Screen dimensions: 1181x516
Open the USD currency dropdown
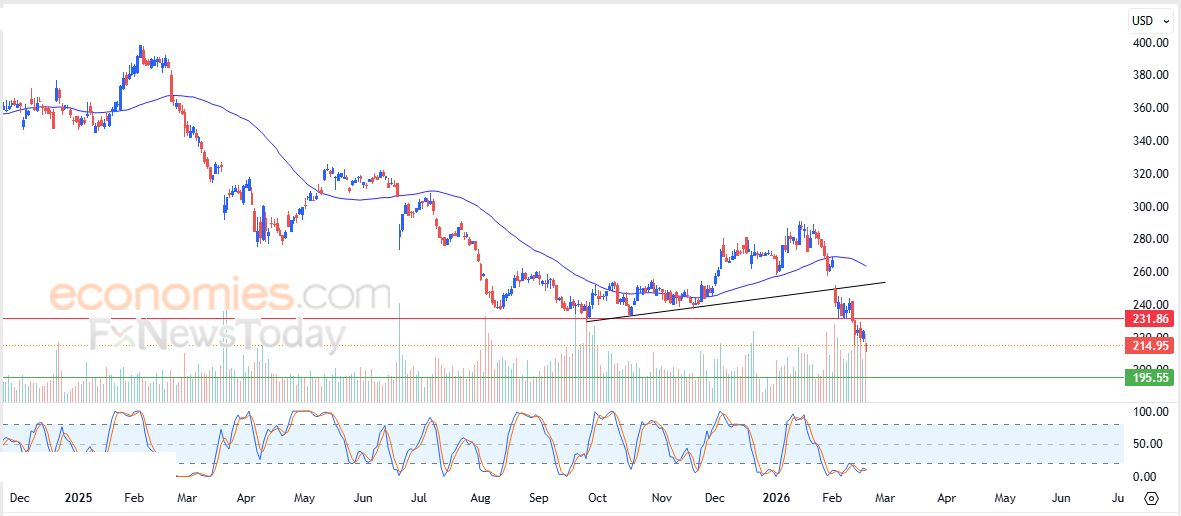[1151, 20]
